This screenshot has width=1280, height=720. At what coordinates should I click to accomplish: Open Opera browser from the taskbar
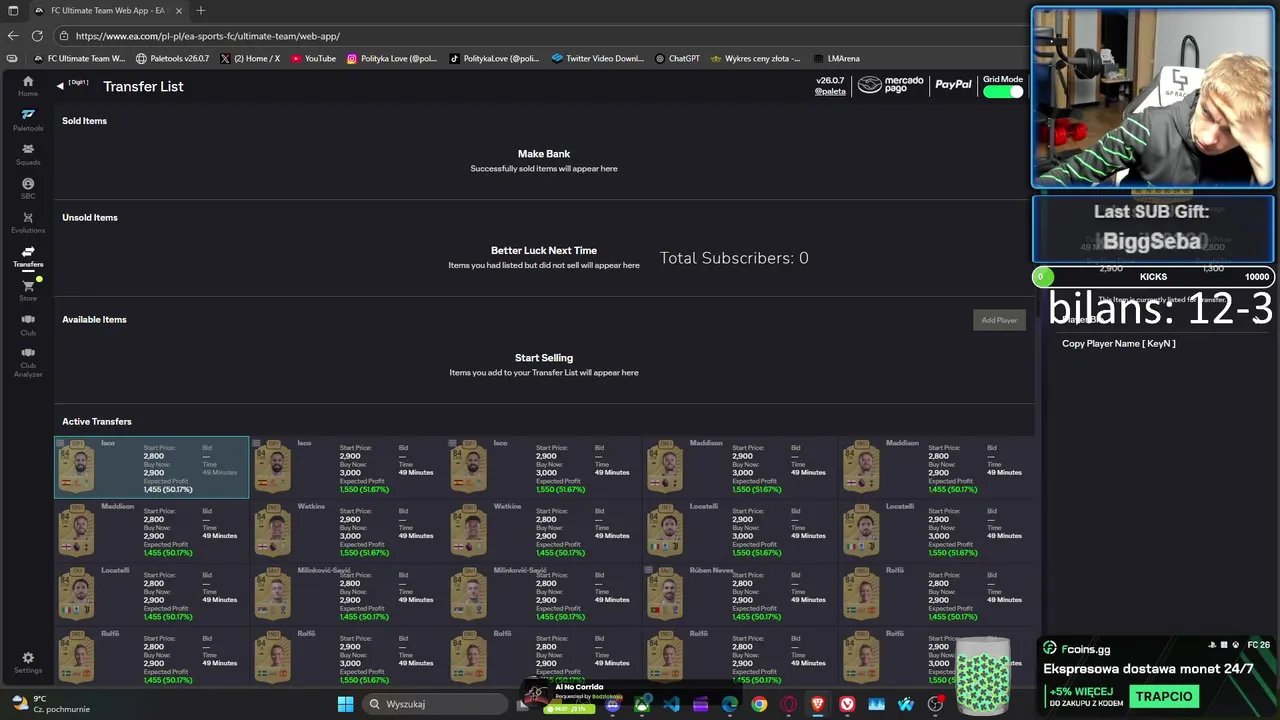(x=788, y=704)
